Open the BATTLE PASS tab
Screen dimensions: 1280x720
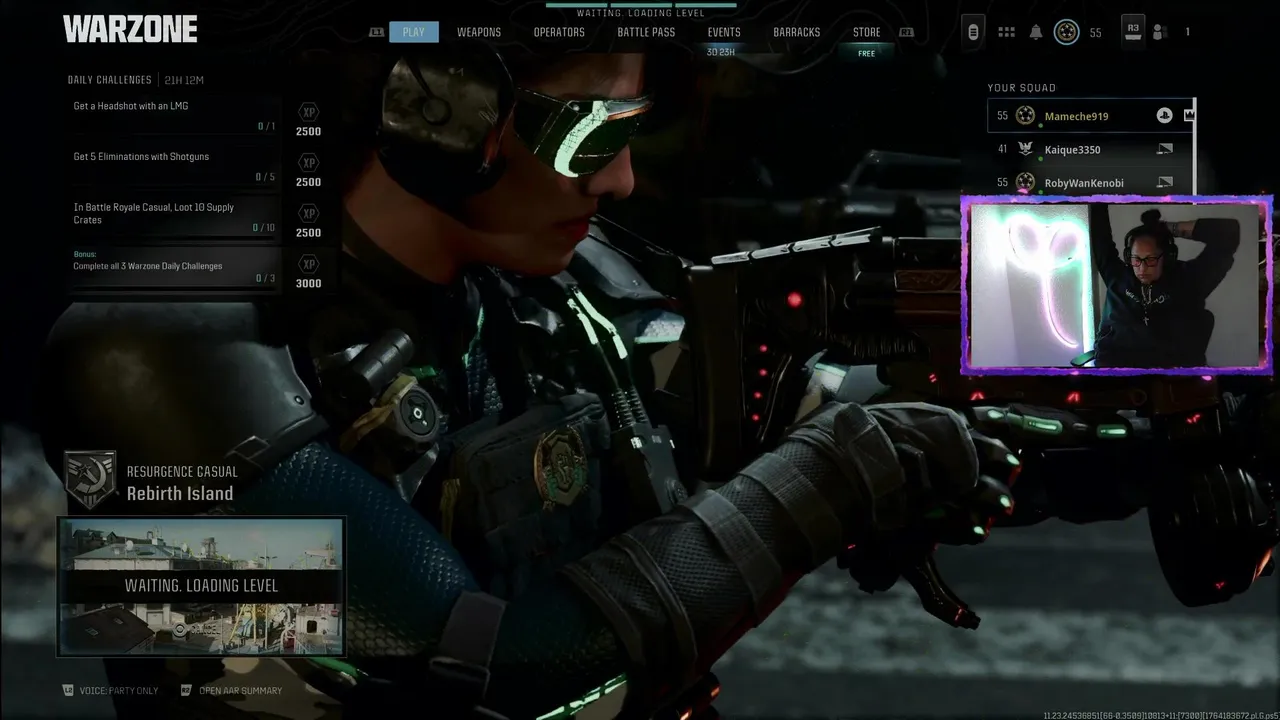646,32
